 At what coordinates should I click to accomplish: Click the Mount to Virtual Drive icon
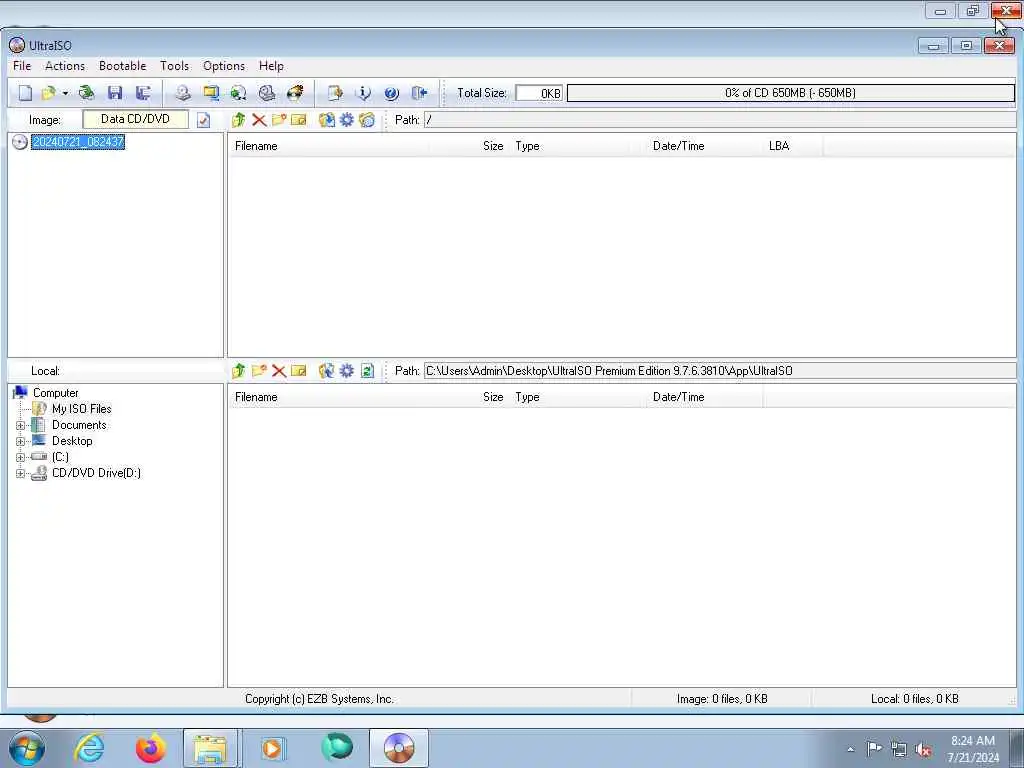pyautogui.click(x=266, y=93)
